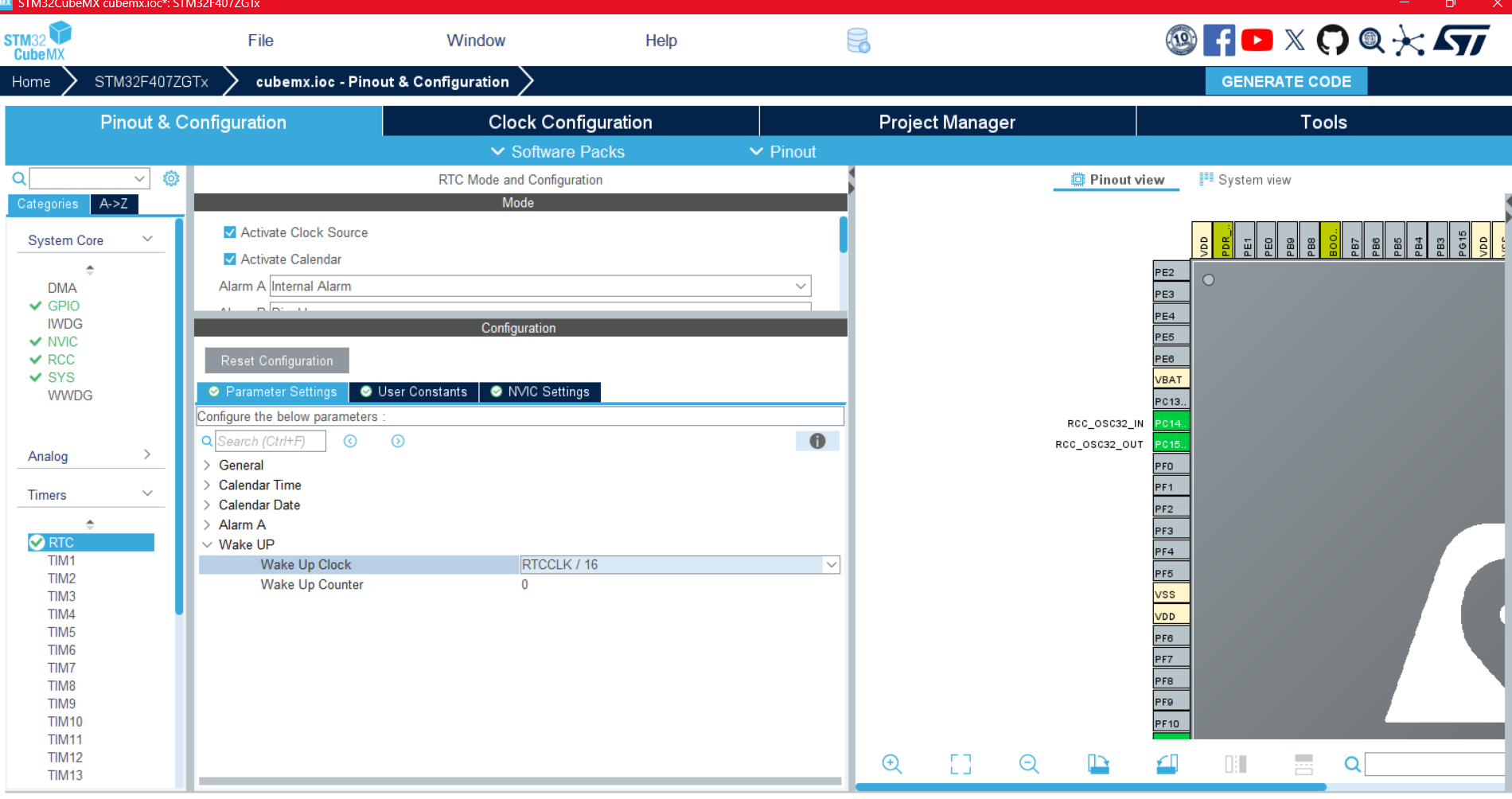Image resolution: width=1512 pixels, height=799 pixels.
Task: Select TIM1 in the Timers list
Action: 61,560
